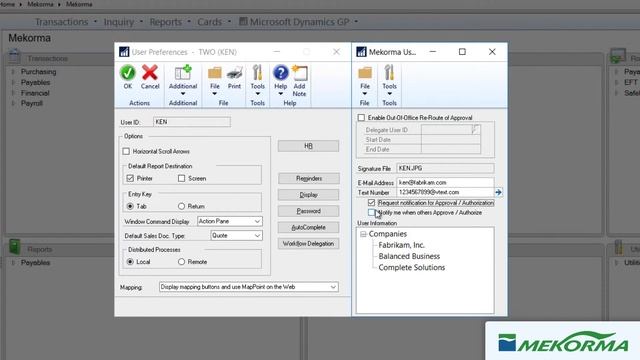Check Notify me when others Approve
Viewport: 640px width, 360px height.
coord(371,212)
